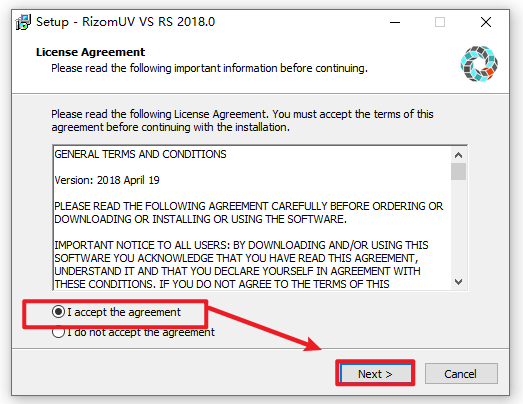Cancel the installation
Screen dimensions: 523x404
click(461, 374)
